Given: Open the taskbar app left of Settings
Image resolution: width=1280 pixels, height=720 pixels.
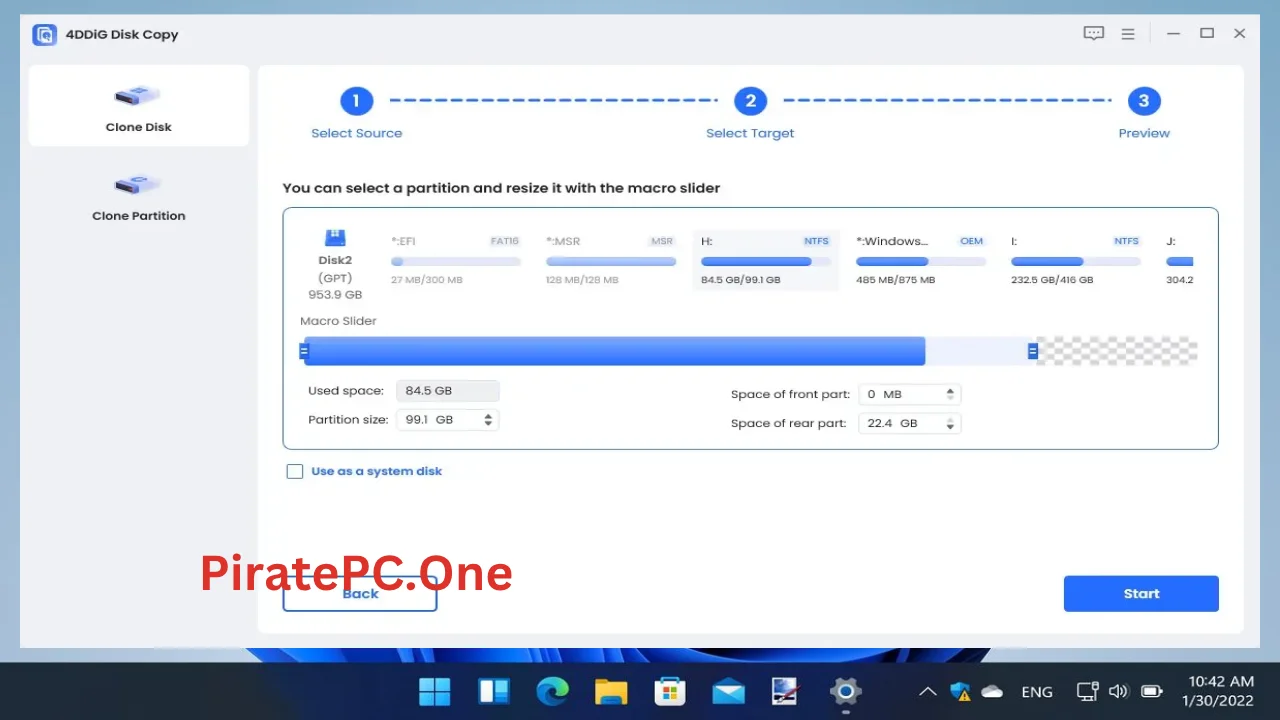Looking at the screenshot, I should pos(787,691).
